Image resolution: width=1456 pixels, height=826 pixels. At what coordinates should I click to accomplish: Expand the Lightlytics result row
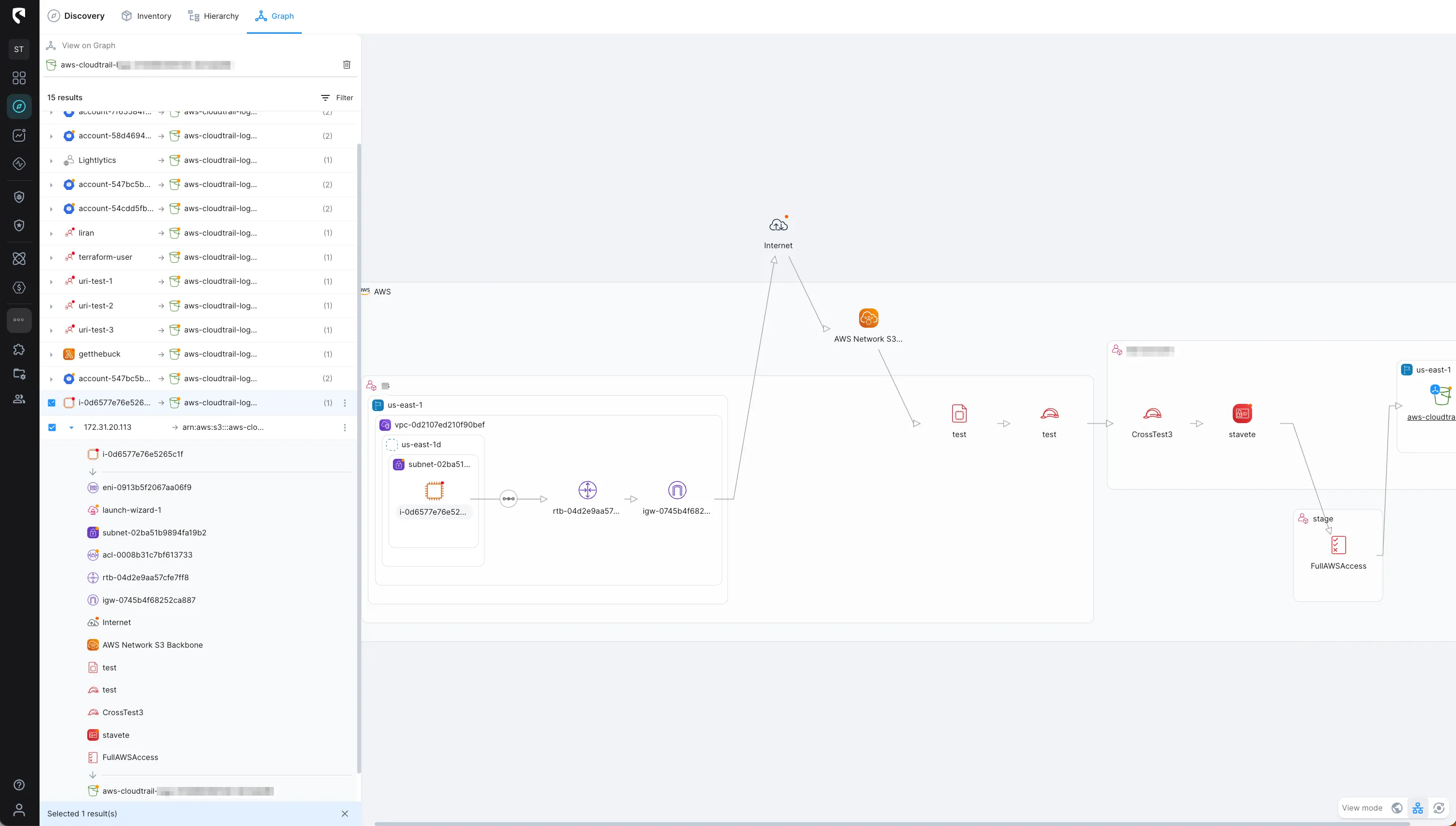(51, 160)
